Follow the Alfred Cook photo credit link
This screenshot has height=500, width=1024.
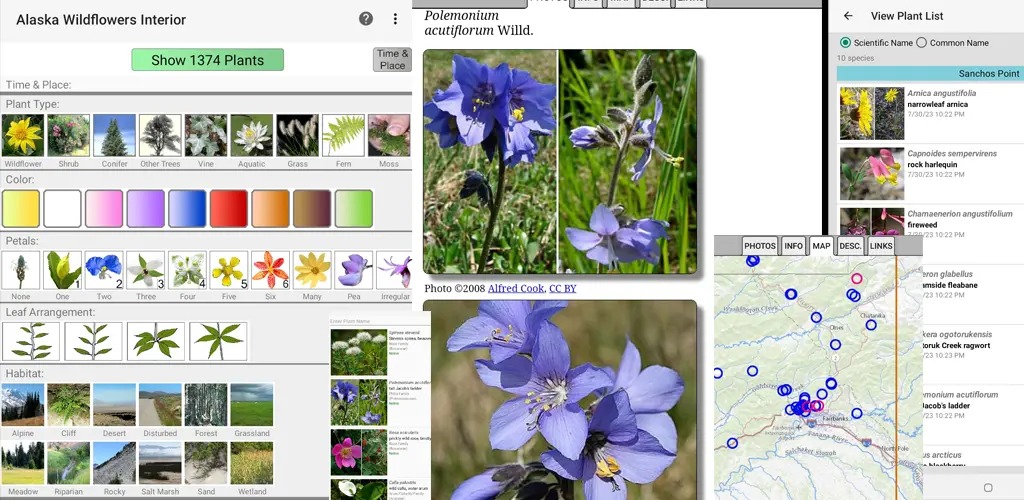point(516,288)
